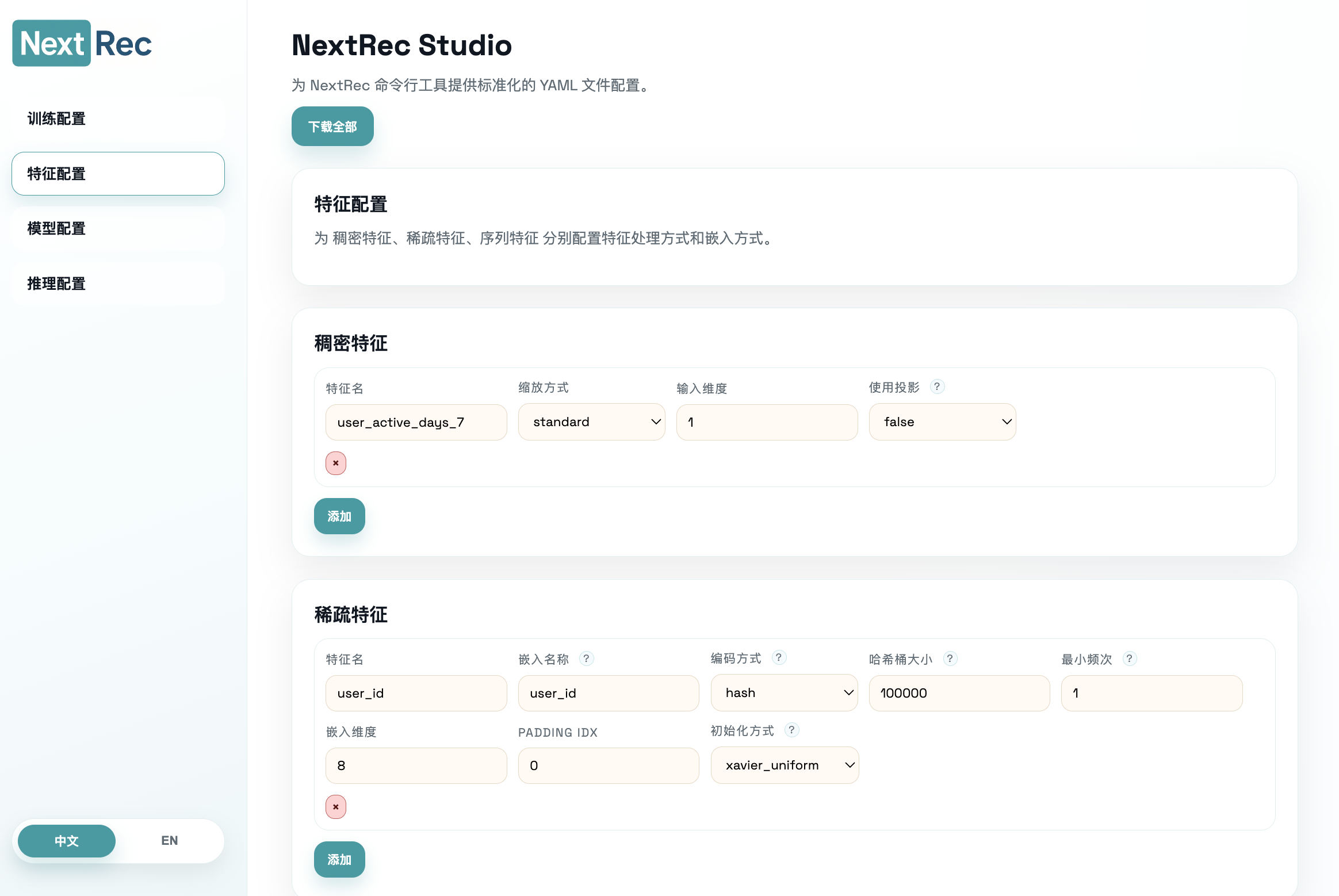The width and height of the screenshot is (1339, 896).
Task: Click the 哈希桶大小 input field
Action: 959,693
